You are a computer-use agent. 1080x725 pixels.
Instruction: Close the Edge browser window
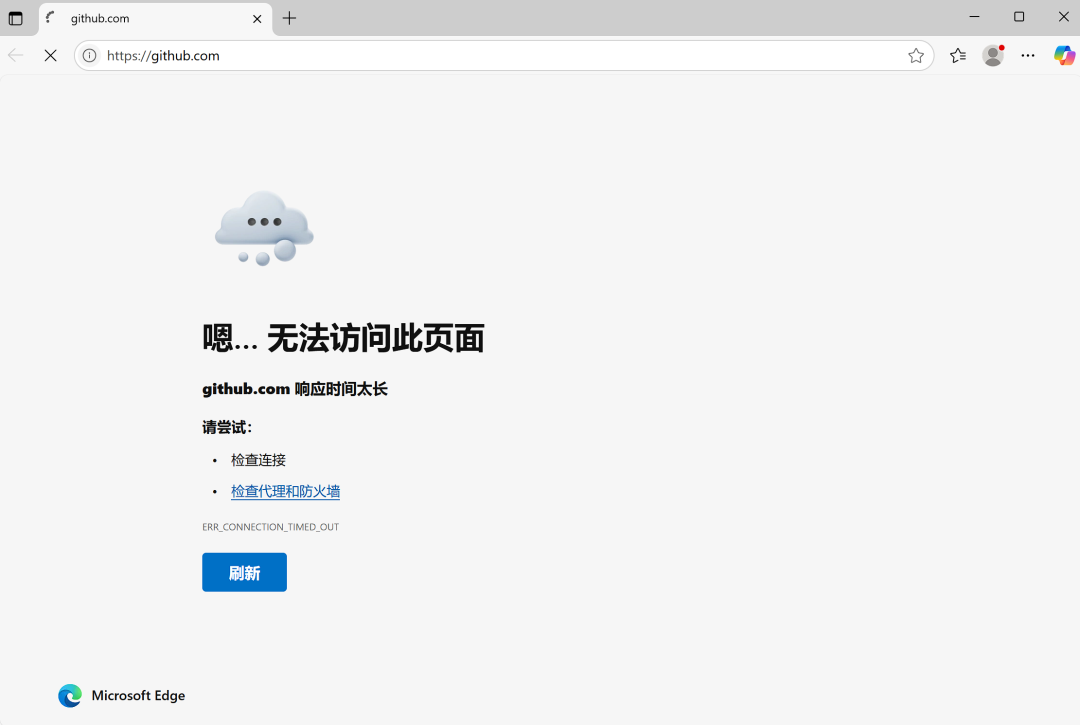pyautogui.click(x=1063, y=17)
